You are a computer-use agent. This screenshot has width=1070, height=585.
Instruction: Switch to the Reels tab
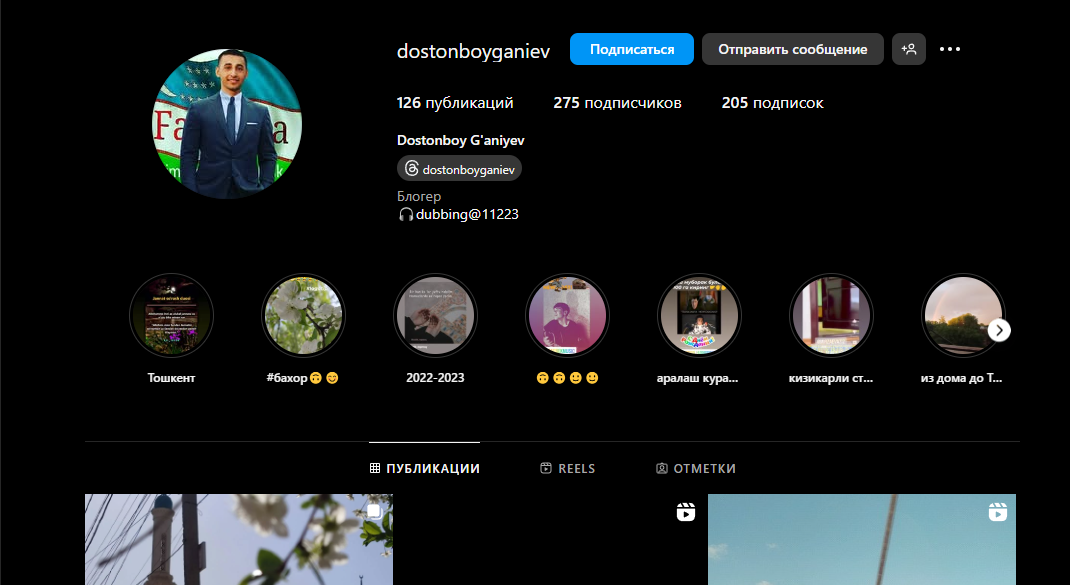pos(567,468)
